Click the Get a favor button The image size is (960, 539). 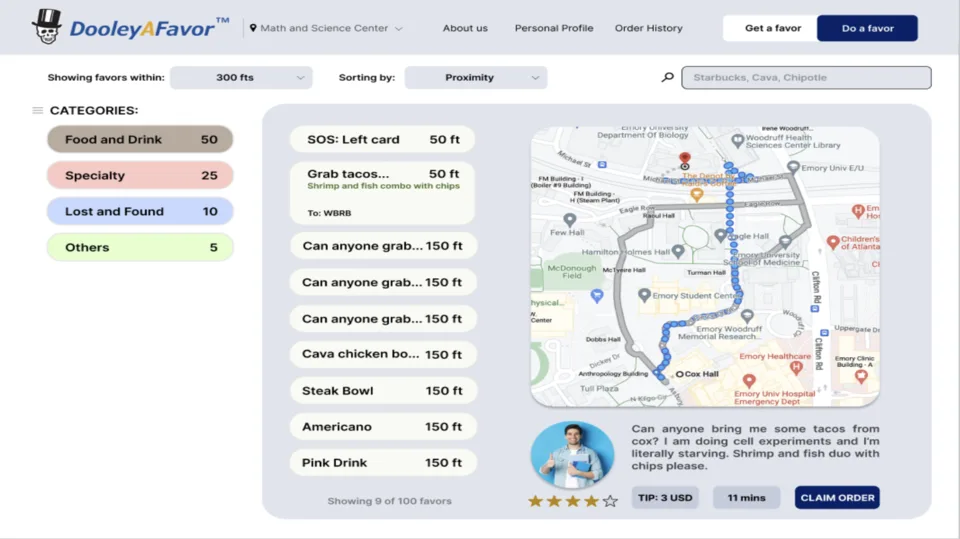coord(772,28)
